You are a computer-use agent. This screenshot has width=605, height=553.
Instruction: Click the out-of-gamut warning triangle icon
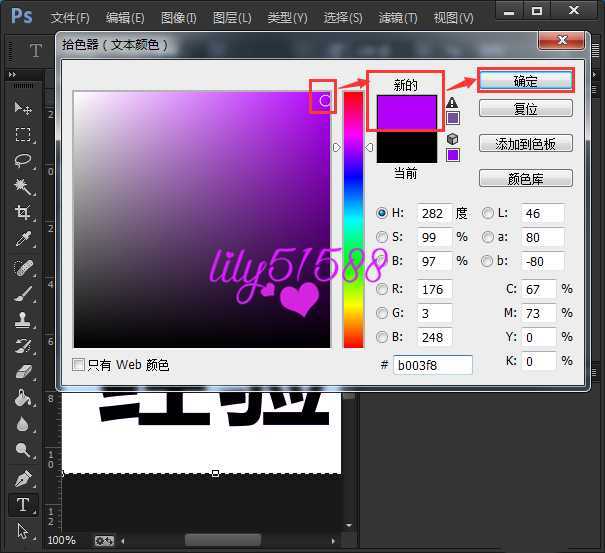click(452, 102)
